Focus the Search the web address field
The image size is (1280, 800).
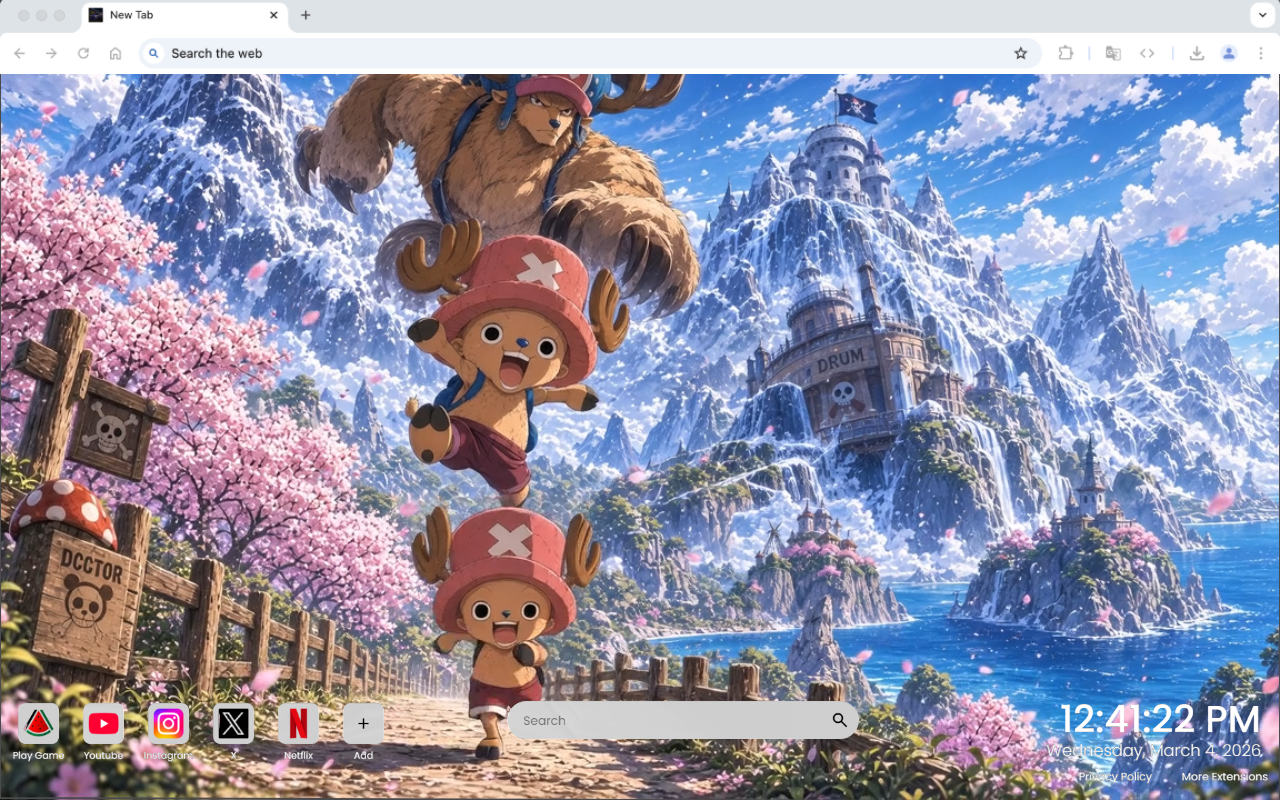[x=590, y=53]
